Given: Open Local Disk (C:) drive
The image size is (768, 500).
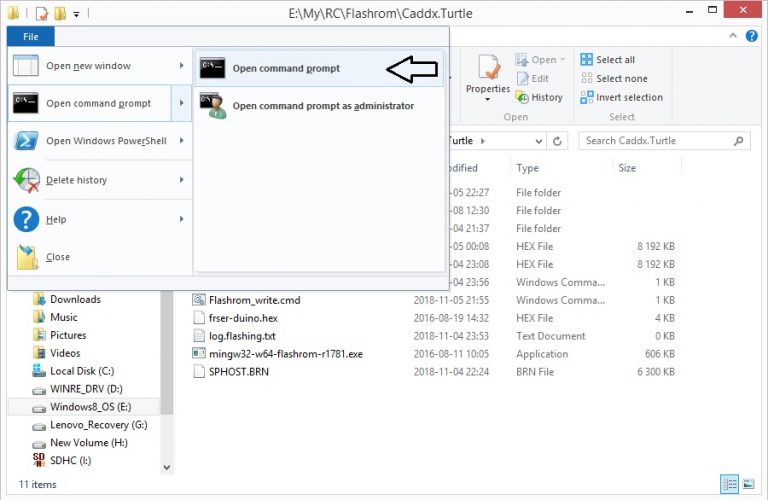Looking at the screenshot, I should 82,371.
